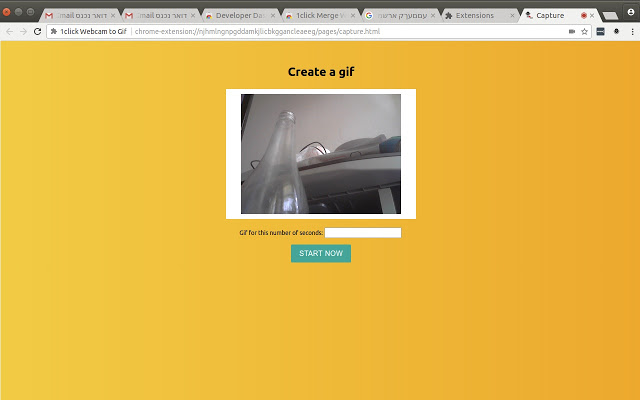Close the Extensions tab
This screenshot has height=400, width=640.
pyautogui.click(x=513, y=16)
